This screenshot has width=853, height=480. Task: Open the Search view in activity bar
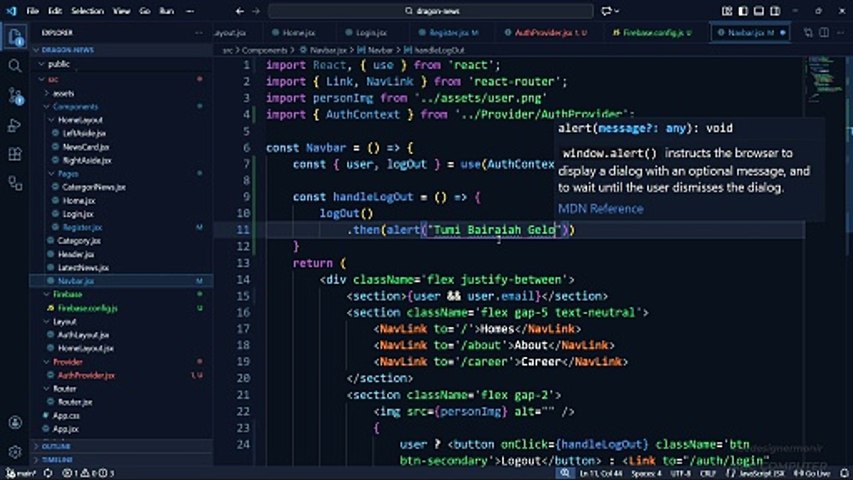15,66
